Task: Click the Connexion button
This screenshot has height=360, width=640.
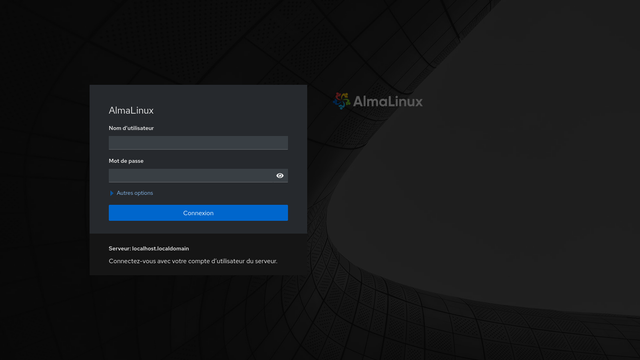Action: pyautogui.click(x=198, y=213)
